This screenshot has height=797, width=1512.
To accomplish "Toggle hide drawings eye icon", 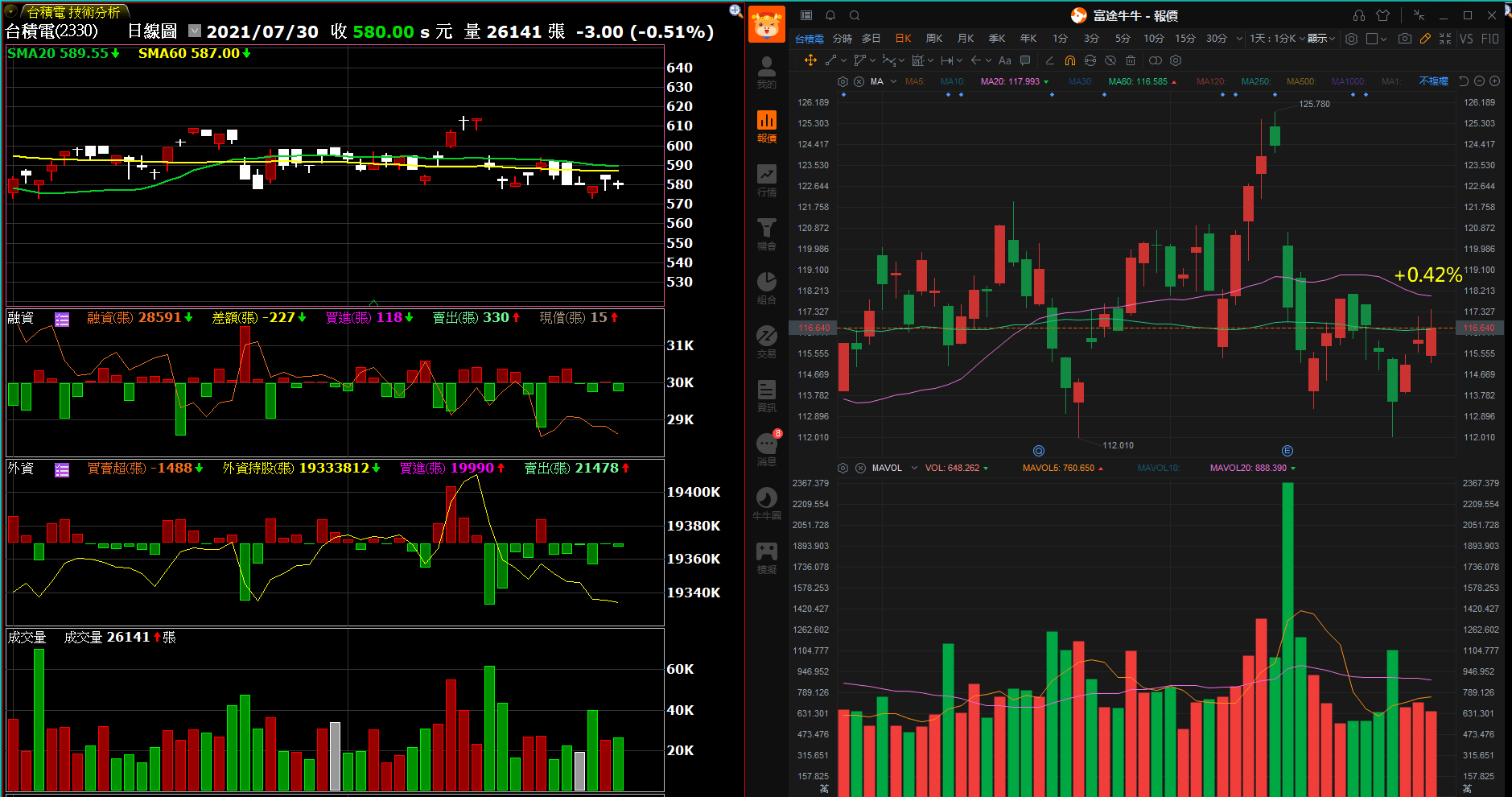I will click(1110, 60).
